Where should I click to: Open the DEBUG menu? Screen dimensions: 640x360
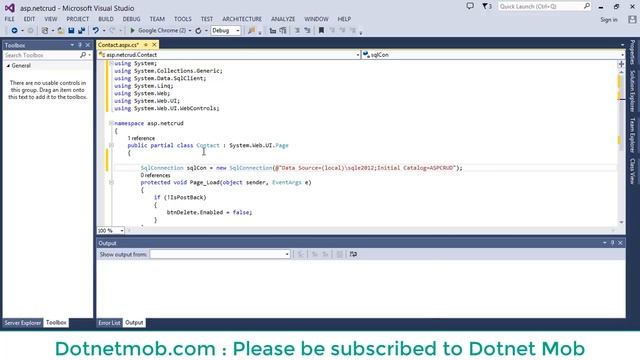pyautogui.click(x=131, y=19)
